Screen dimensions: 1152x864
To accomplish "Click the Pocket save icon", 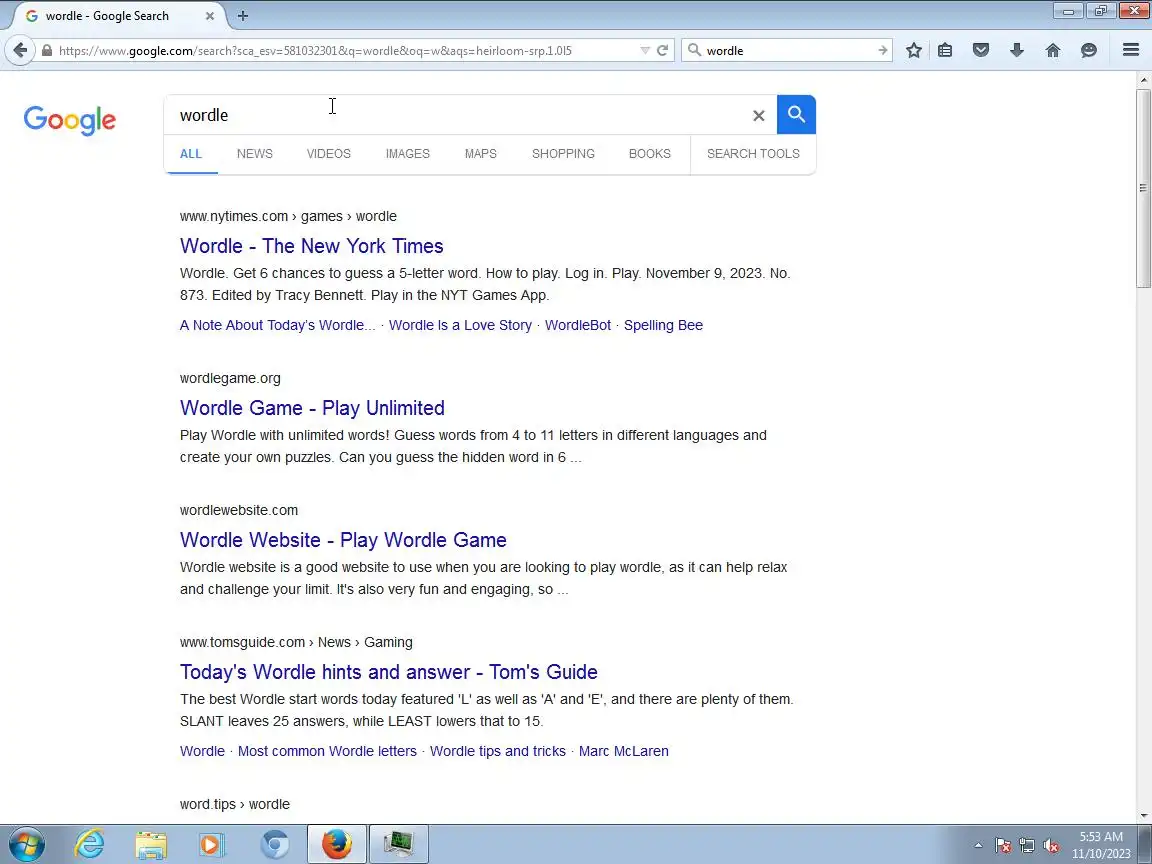I will [x=981, y=50].
